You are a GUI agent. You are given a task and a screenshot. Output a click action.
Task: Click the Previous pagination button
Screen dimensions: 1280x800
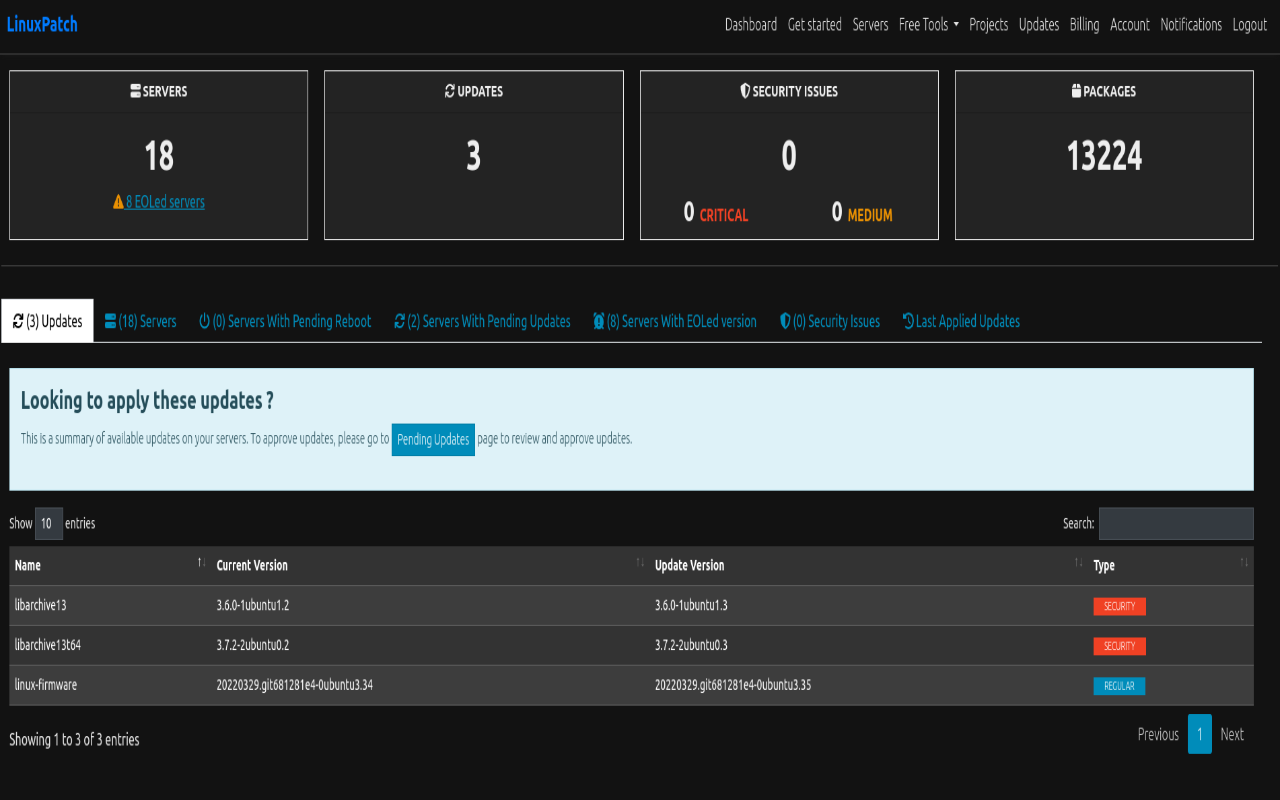coord(1158,734)
